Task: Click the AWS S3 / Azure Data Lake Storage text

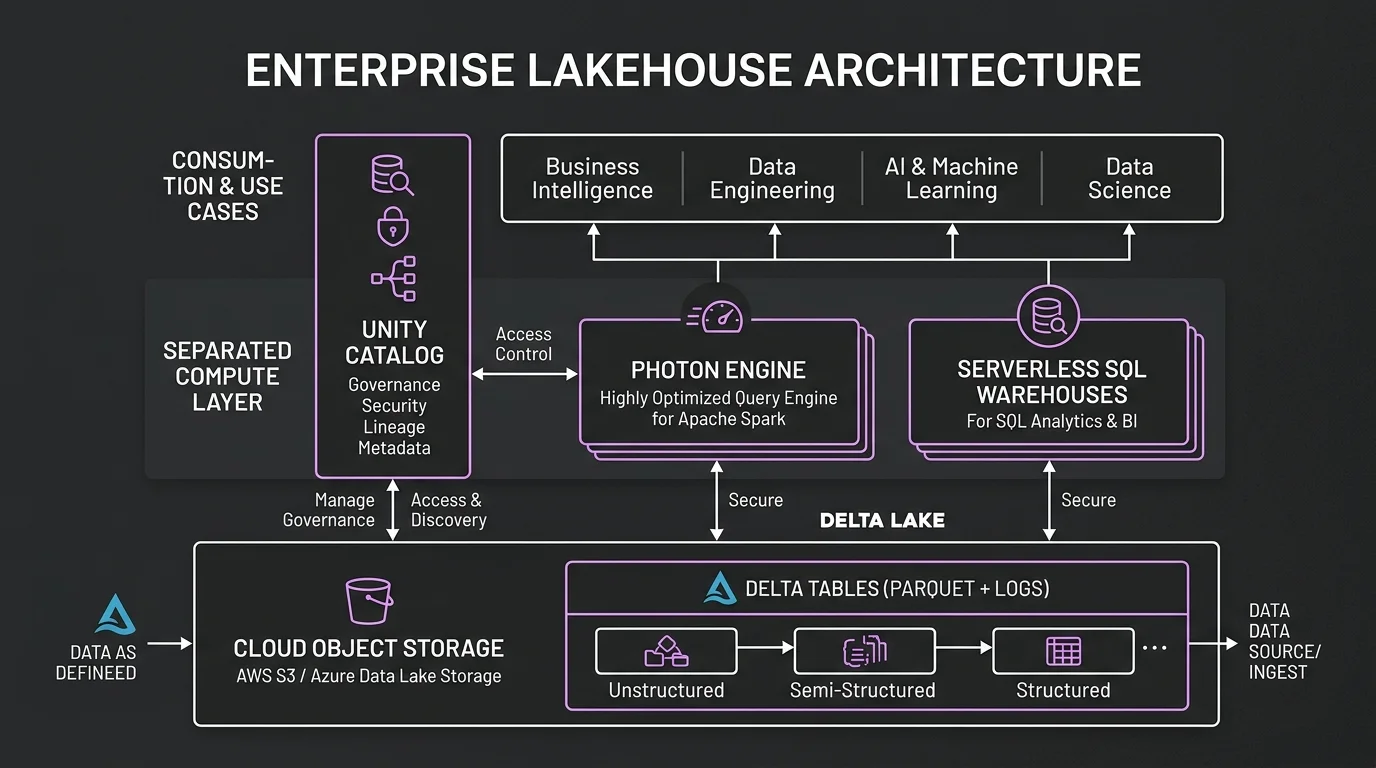Action: tap(369, 676)
